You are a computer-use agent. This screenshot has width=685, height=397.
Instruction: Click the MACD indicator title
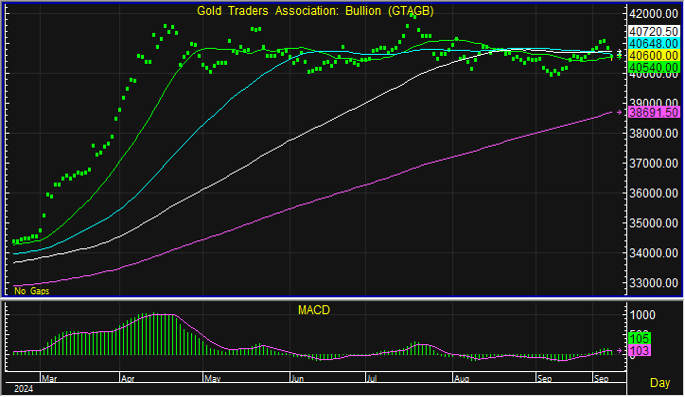[x=314, y=310]
